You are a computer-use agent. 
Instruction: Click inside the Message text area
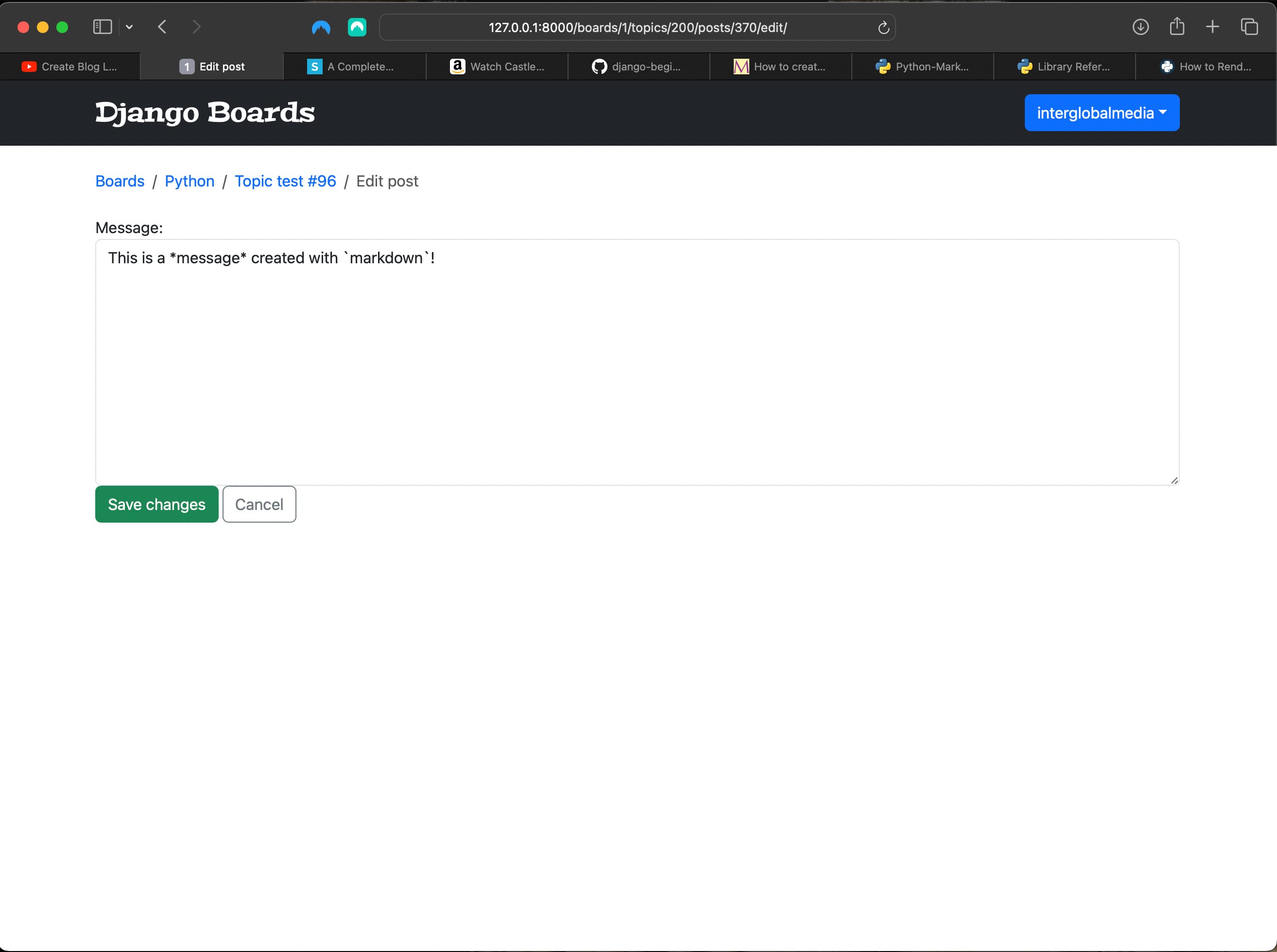[x=637, y=362]
